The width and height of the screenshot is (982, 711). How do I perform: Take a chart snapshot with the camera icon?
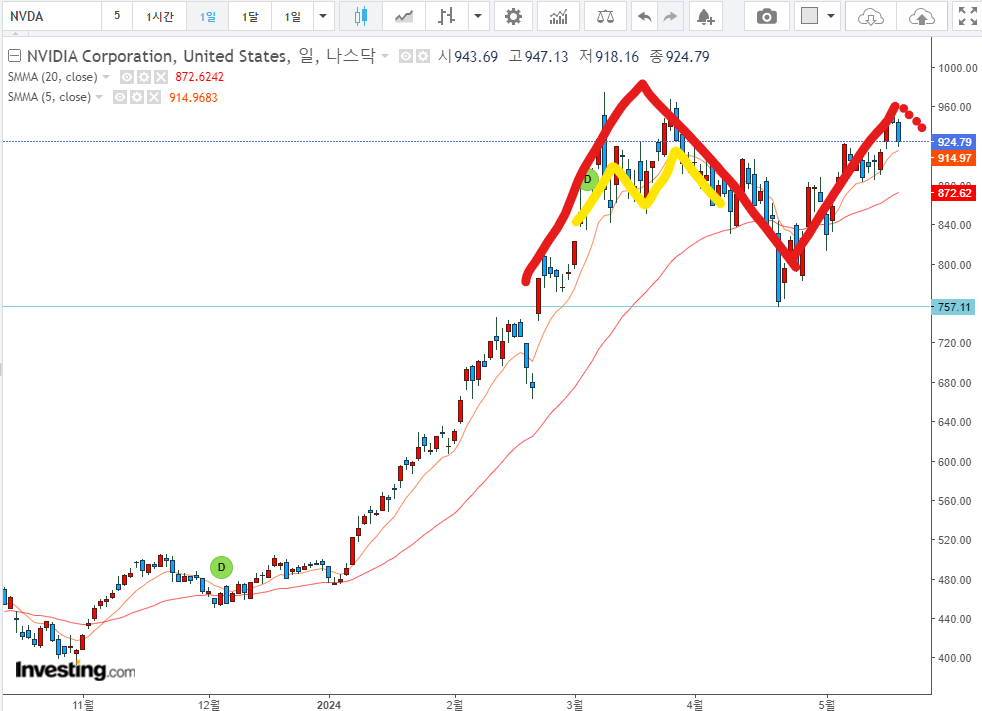click(x=767, y=16)
